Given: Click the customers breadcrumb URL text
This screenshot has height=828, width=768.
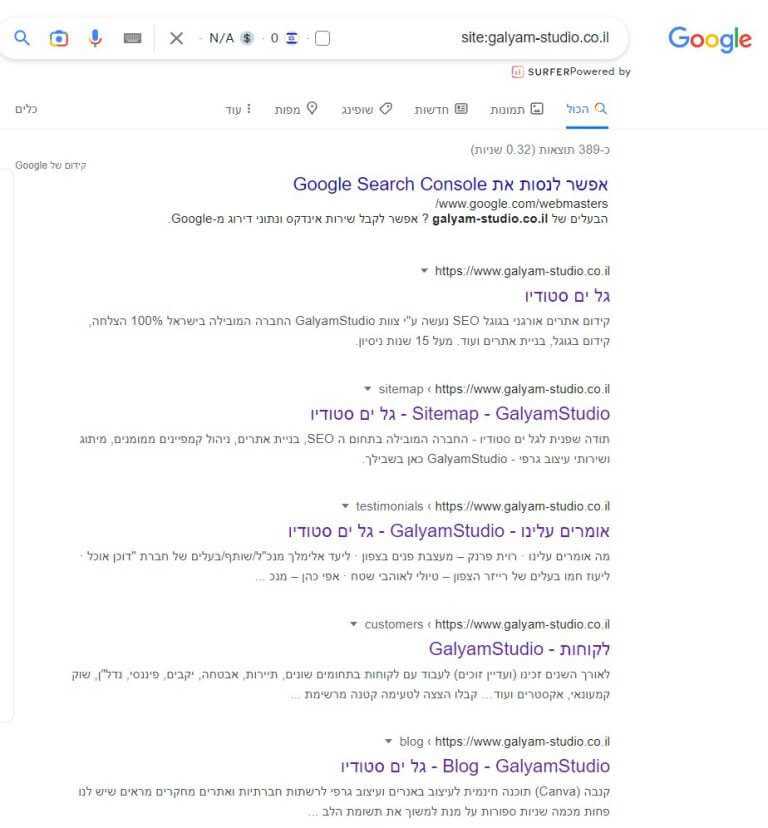Looking at the screenshot, I should click(x=487, y=624).
